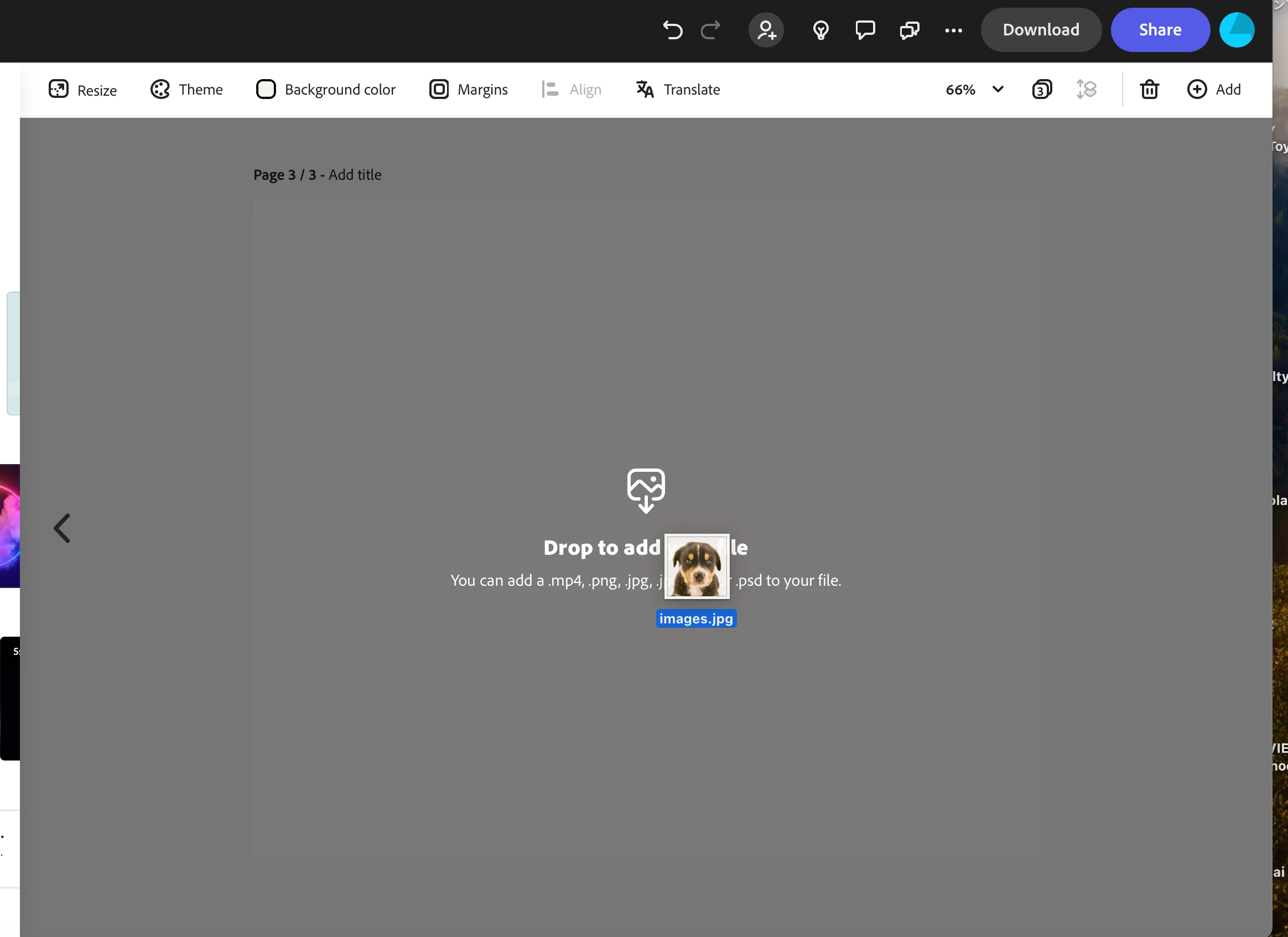Viewport: 1288px width, 937px height.
Task: Go to the previous page using the chevron
Action: tap(62, 528)
